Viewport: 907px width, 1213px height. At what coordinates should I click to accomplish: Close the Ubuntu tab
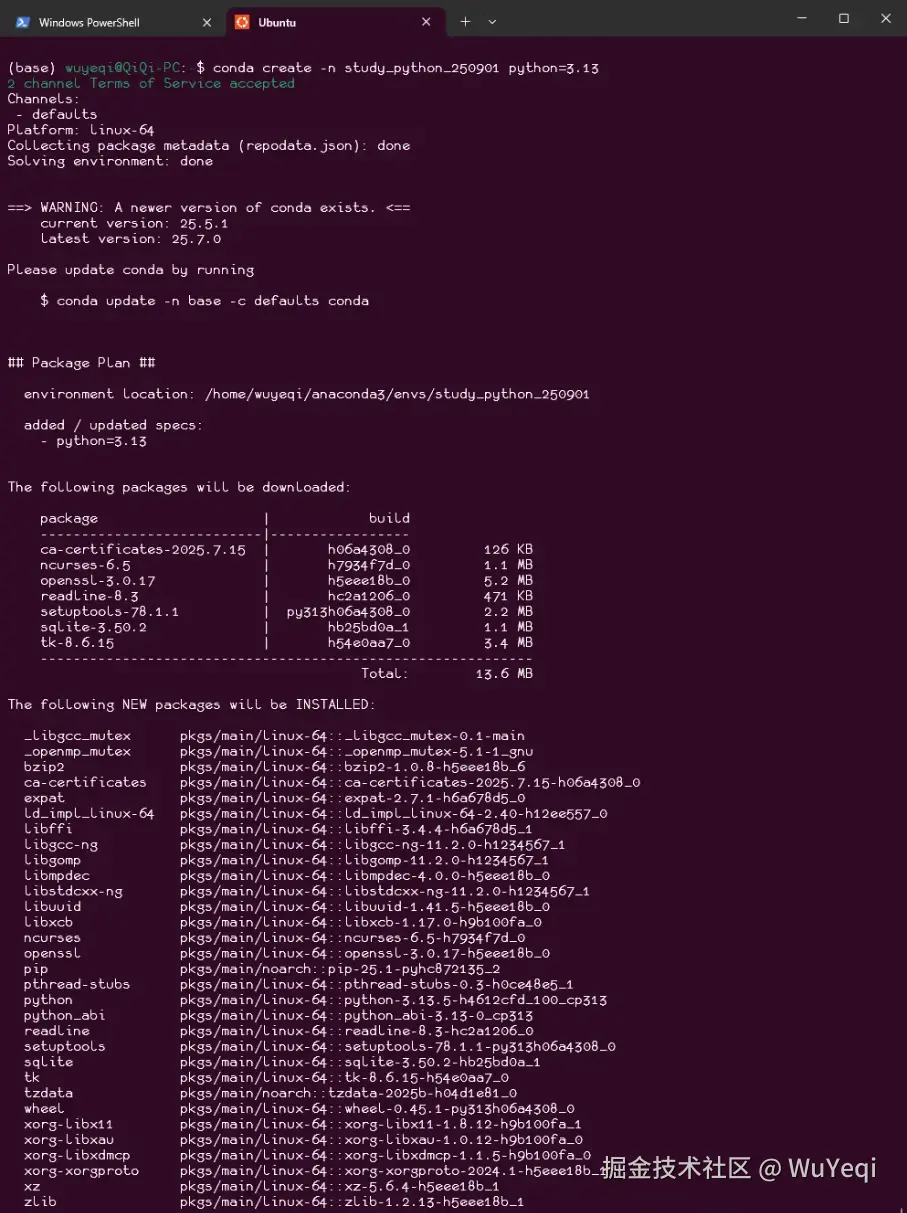[426, 22]
